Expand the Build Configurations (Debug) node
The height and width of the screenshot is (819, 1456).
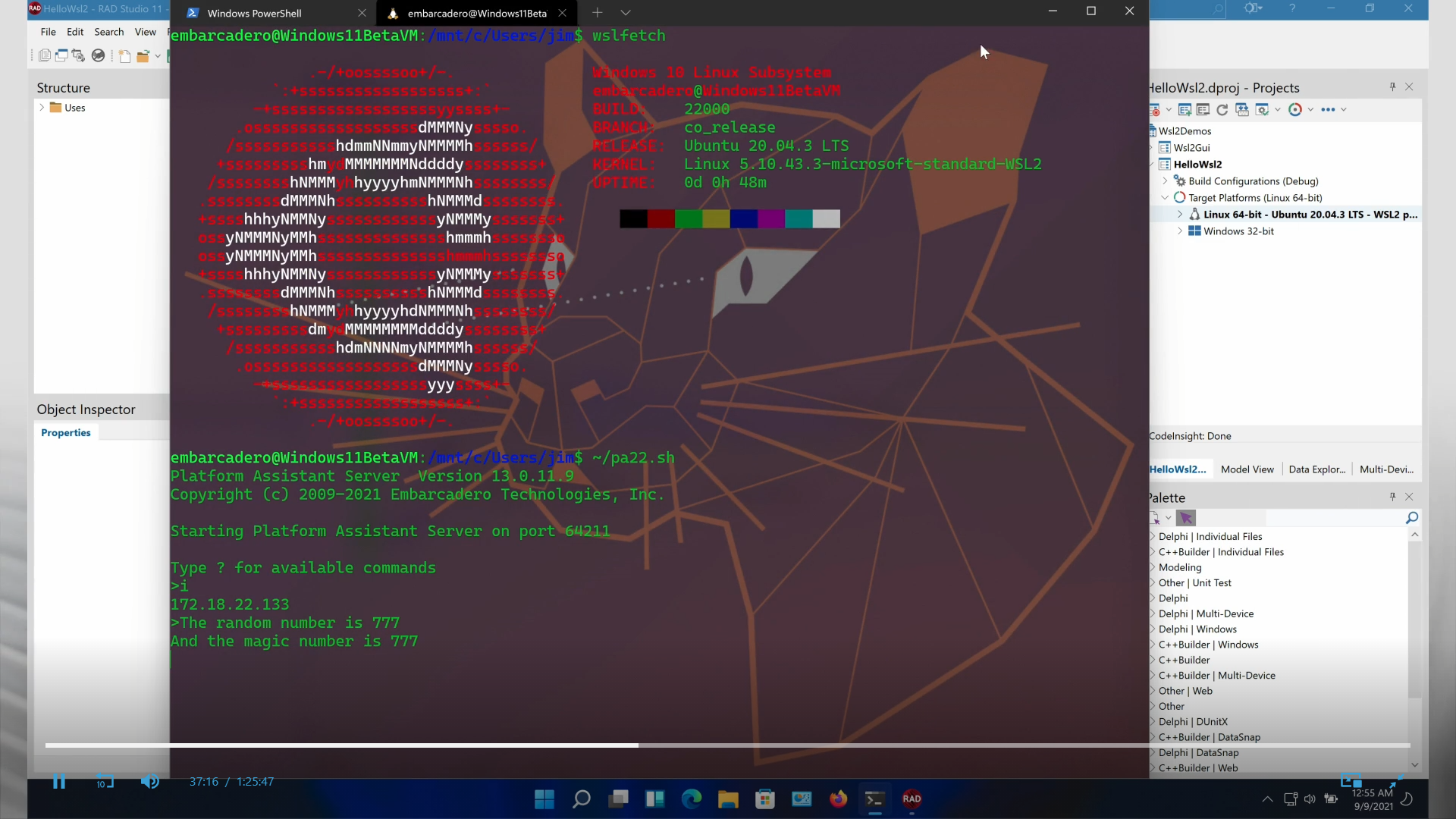pos(1166,181)
